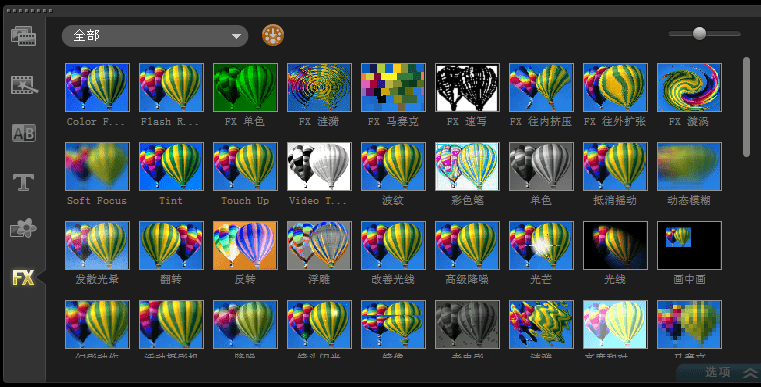Viewport: 761px width, 387px height.
Task: Pick the 彩色笔 colored pen filter
Action: click(x=467, y=167)
